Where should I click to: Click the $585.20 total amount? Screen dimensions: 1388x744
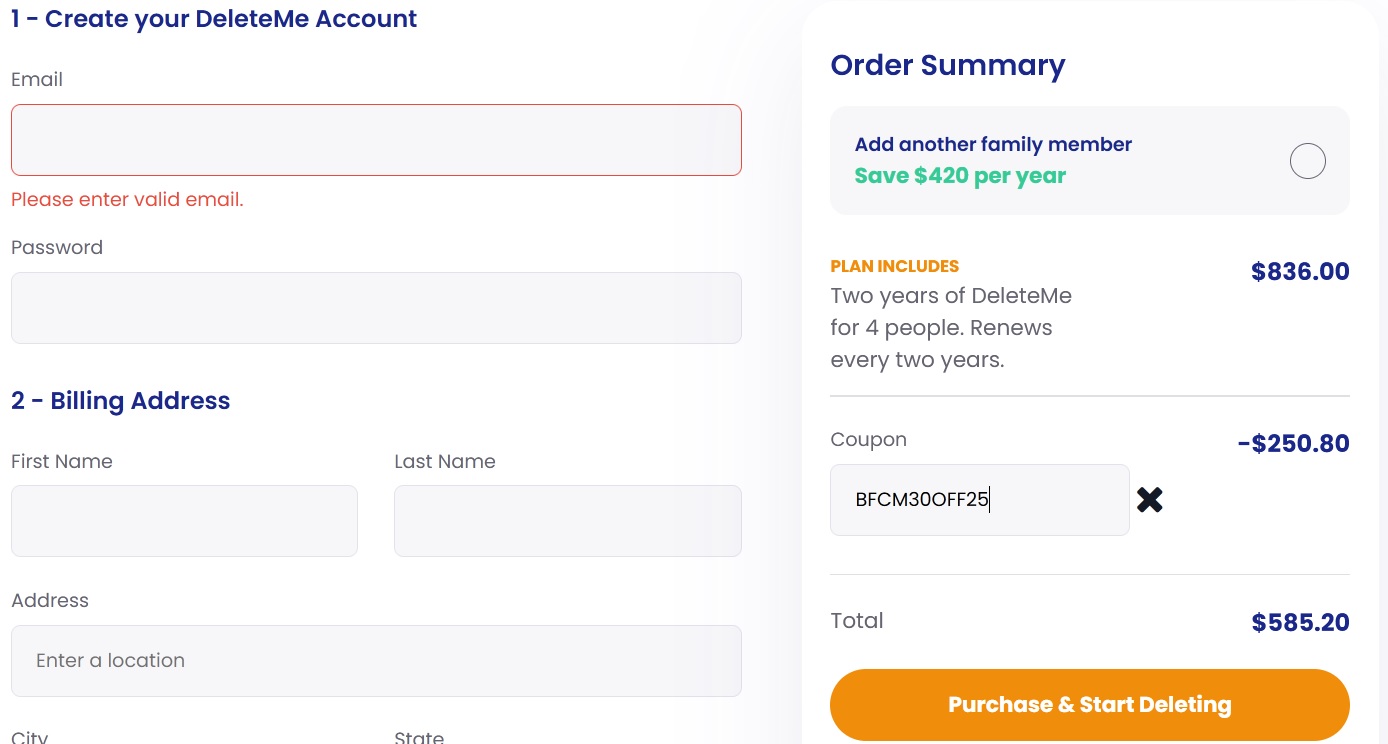1300,622
